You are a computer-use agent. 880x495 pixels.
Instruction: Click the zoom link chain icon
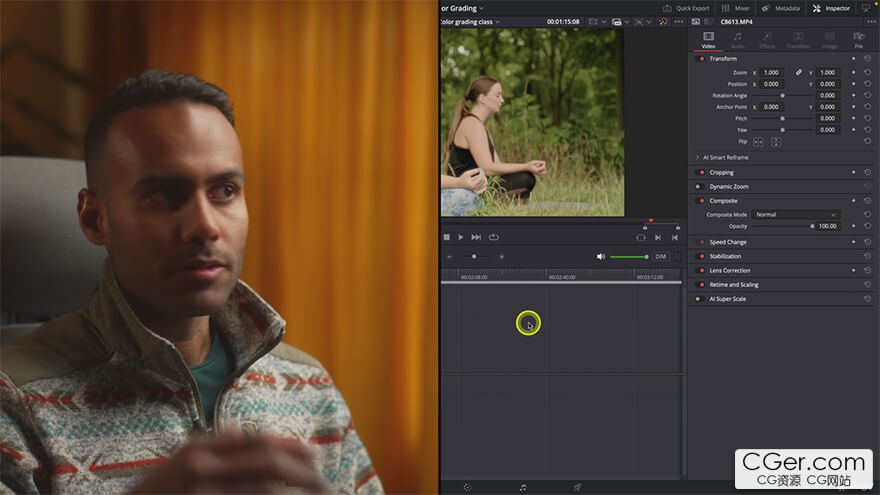(x=799, y=72)
